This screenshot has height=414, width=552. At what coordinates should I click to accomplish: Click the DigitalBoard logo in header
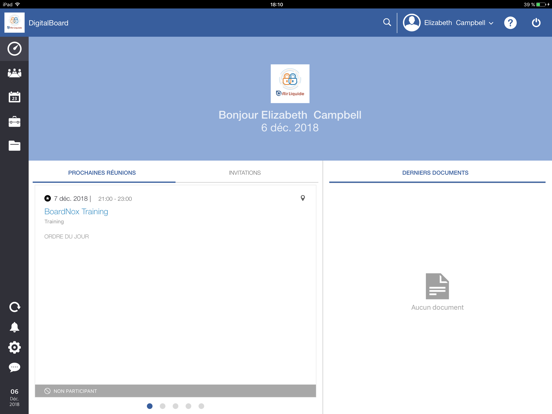tap(14, 23)
